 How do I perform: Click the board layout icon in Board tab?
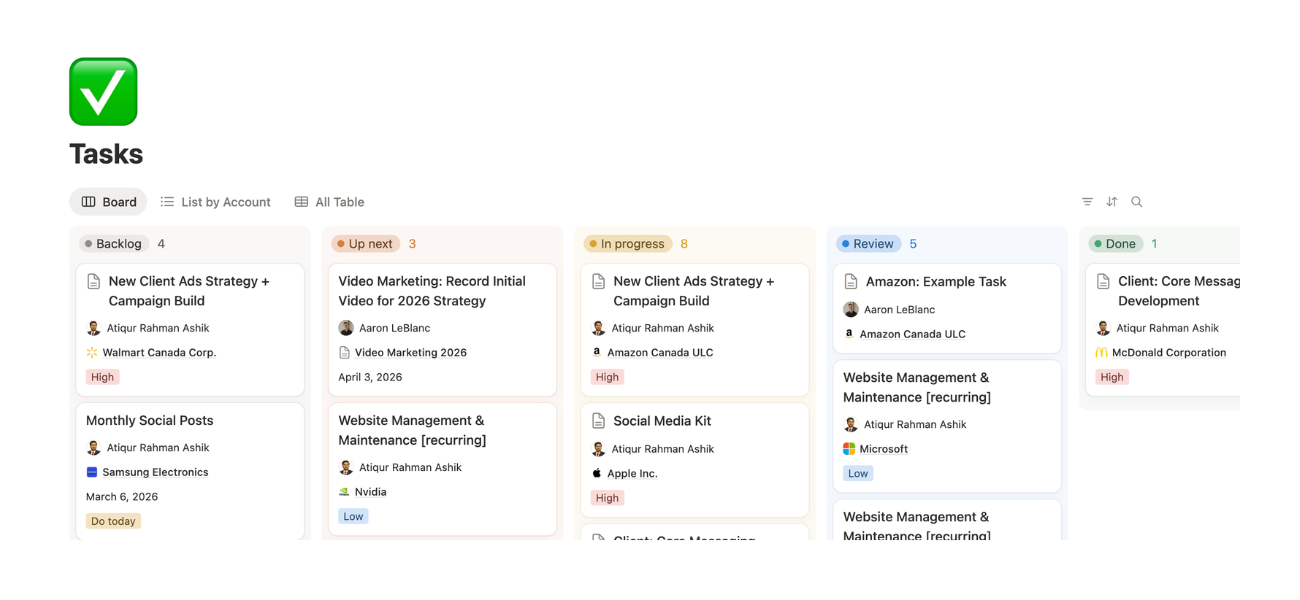(x=88, y=202)
